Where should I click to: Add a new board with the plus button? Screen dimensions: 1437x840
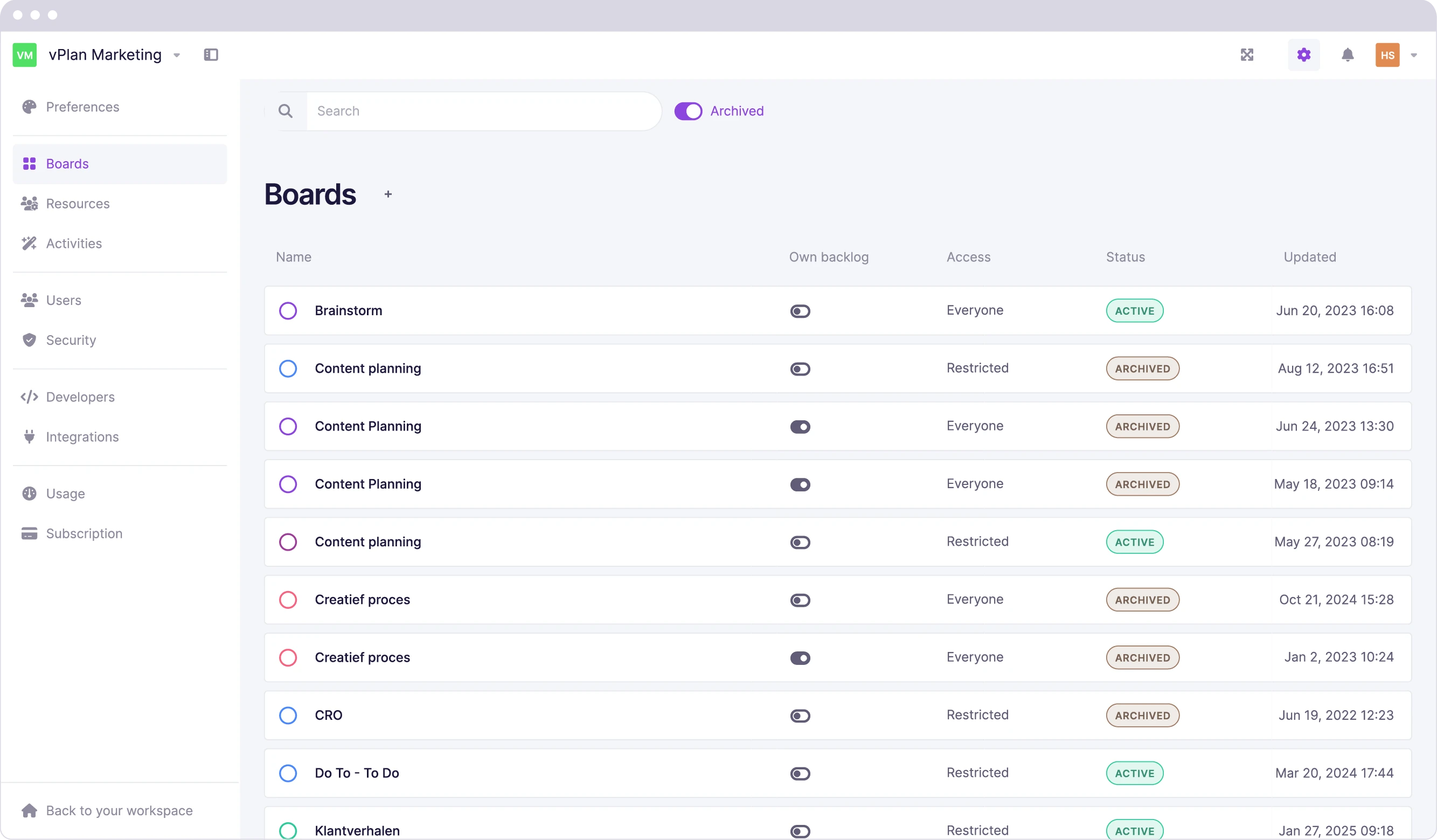(x=388, y=194)
